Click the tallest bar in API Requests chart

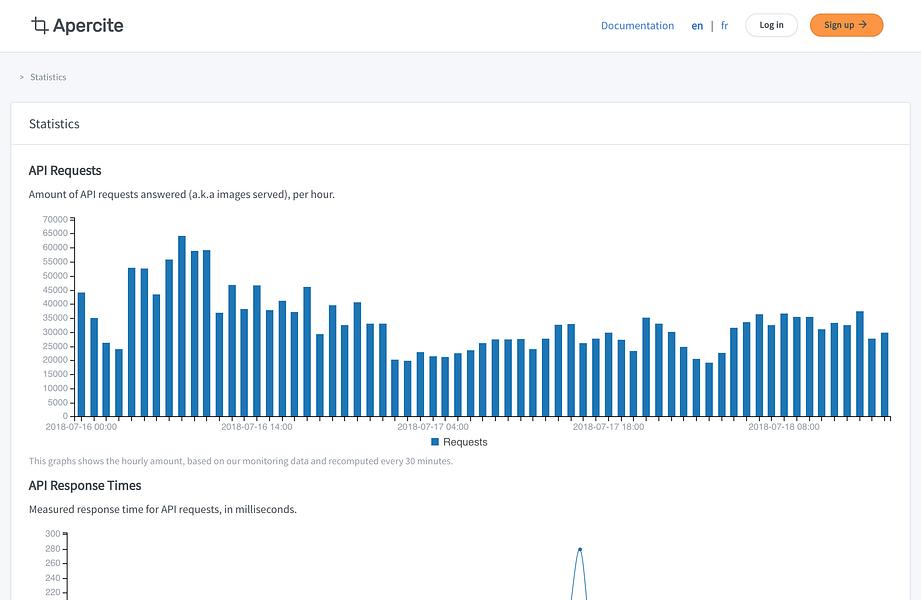182,327
